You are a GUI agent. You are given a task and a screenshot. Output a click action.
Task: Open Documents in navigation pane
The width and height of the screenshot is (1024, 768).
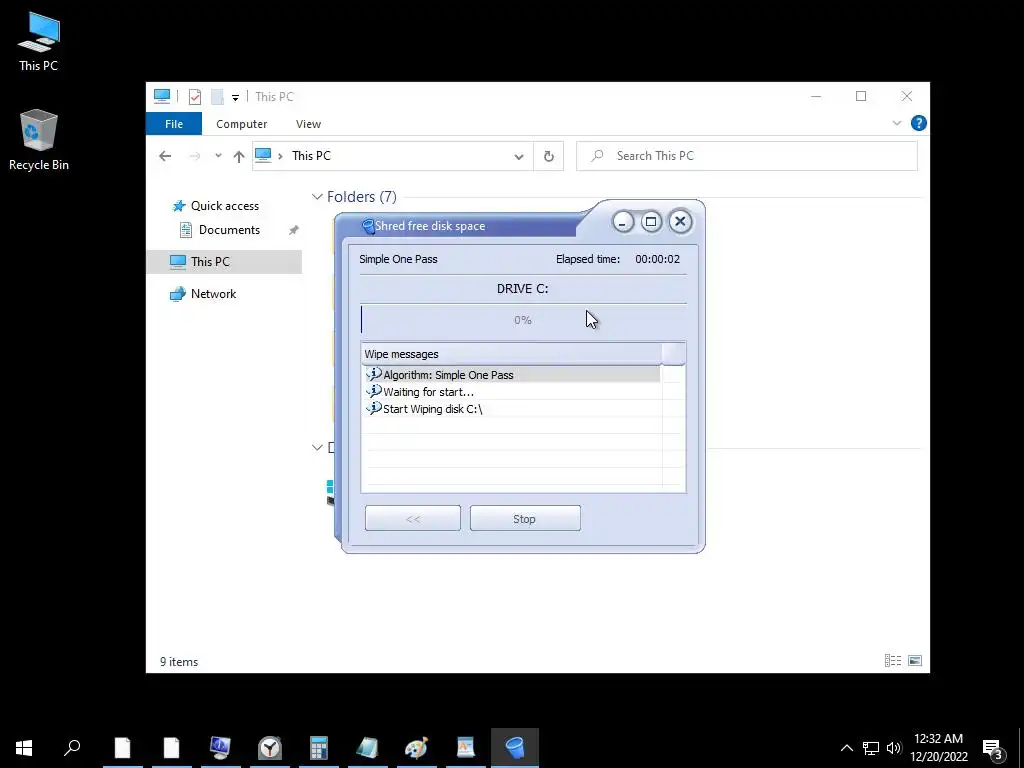pyautogui.click(x=229, y=230)
